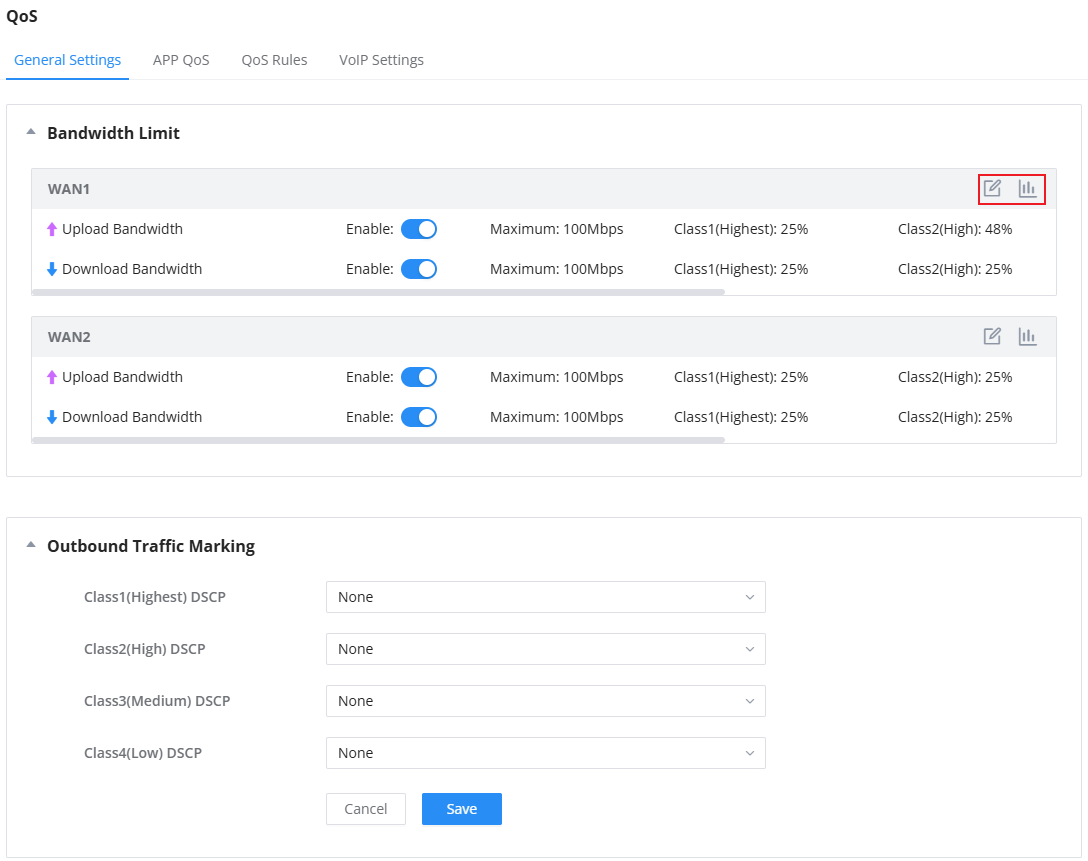Go to the QoS Rules tab
Screen dimensions: 1088x861
click(274, 60)
